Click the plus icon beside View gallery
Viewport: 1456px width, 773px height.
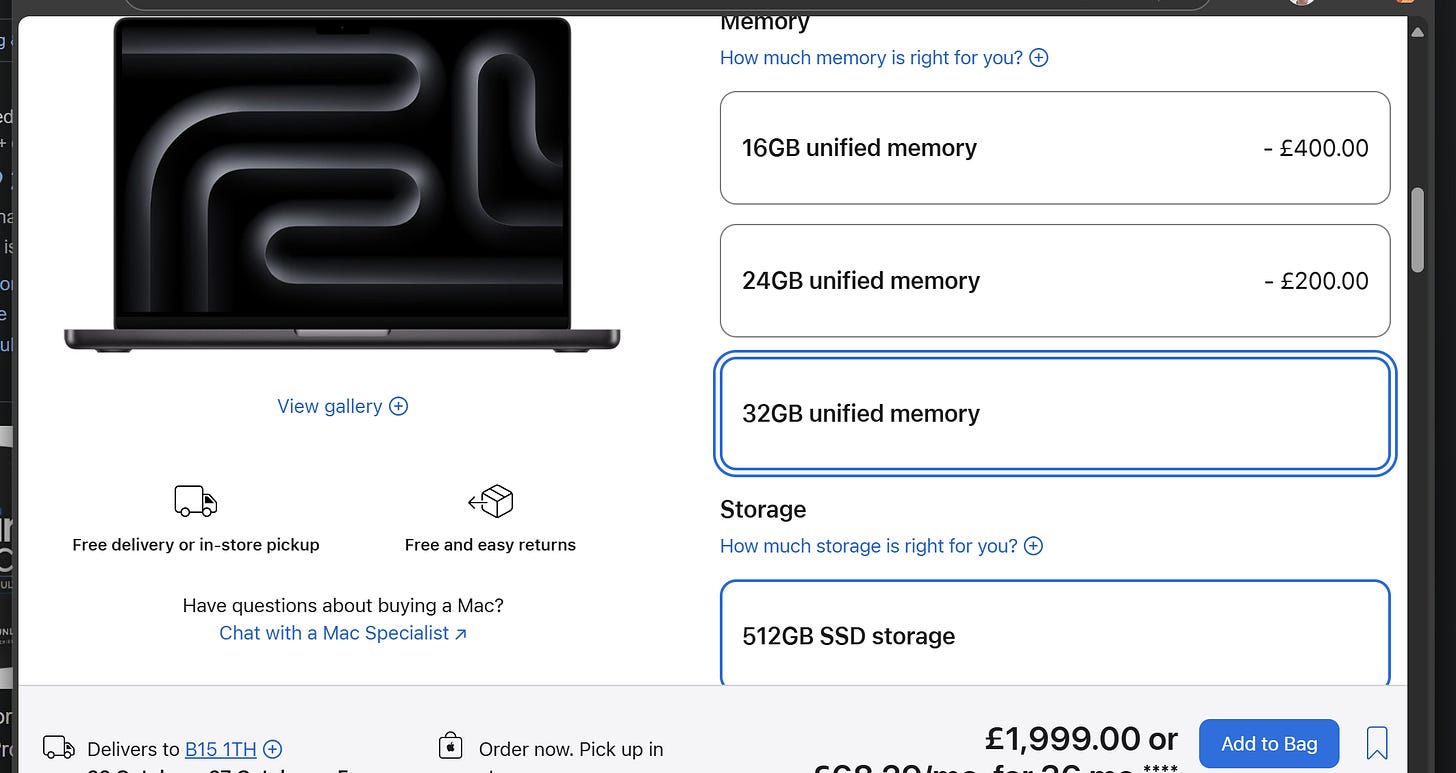coord(398,406)
